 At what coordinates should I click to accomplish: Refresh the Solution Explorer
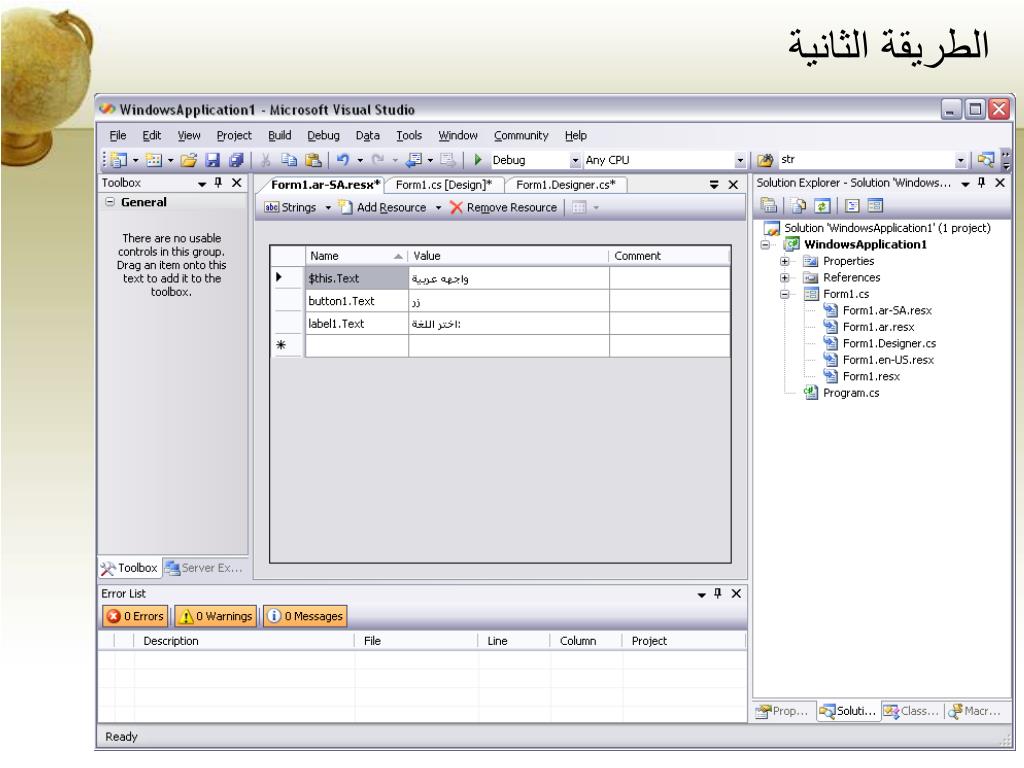click(x=822, y=206)
